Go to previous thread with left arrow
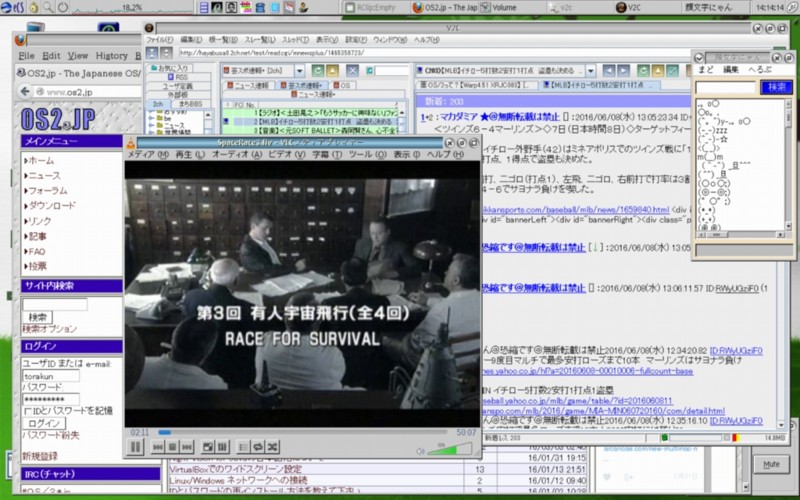The height and width of the screenshot is (500, 800). pyautogui.click(x=609, y=70)
